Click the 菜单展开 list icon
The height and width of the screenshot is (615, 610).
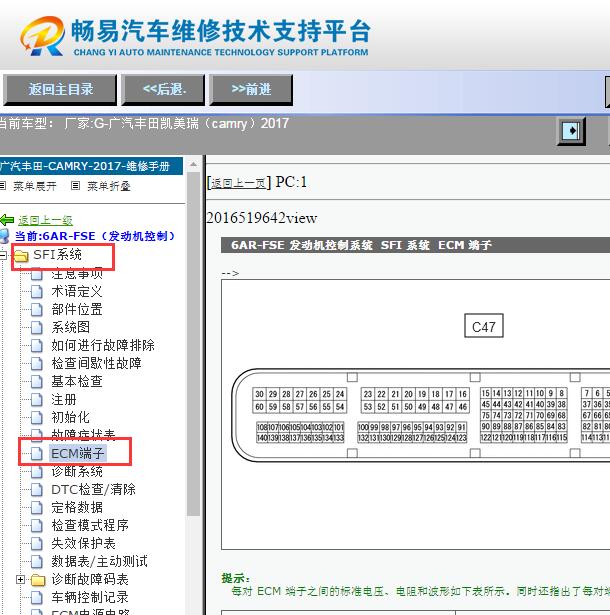coord(3,186)
